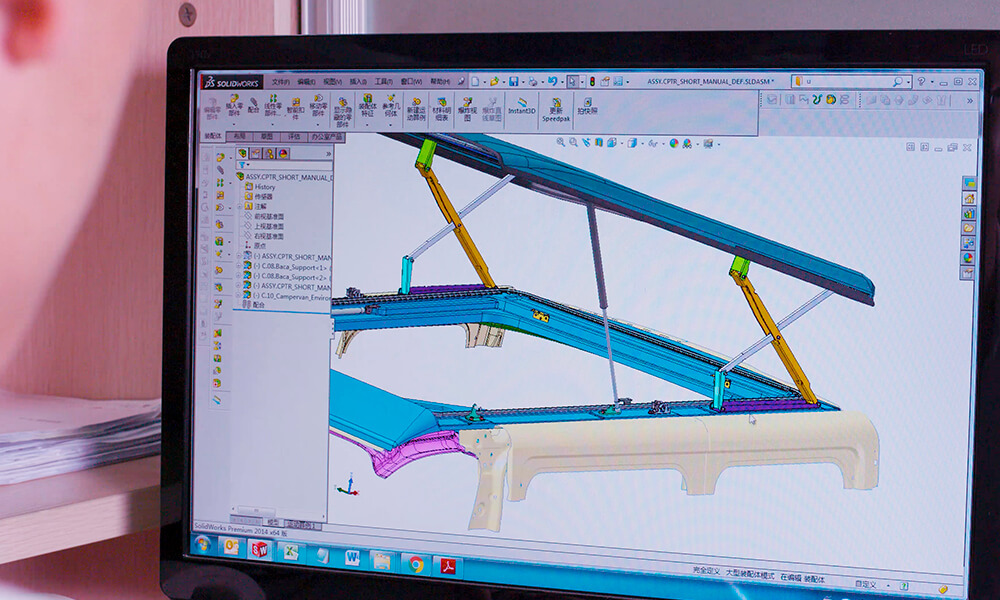Click the Save floppy disk icon

coord(513,82)
